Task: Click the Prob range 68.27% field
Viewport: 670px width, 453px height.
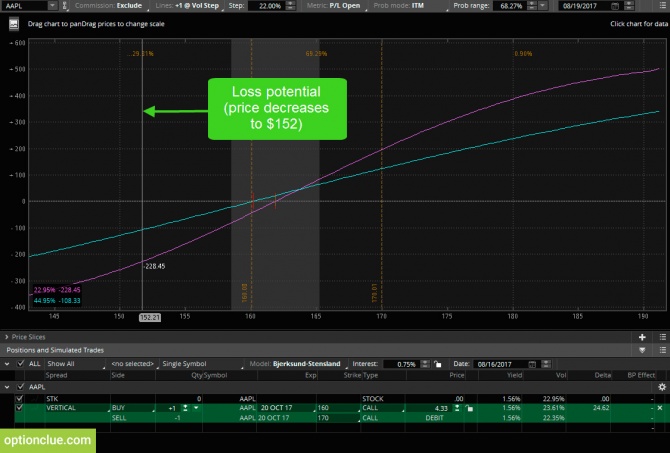Action: [x=508, y=6]
